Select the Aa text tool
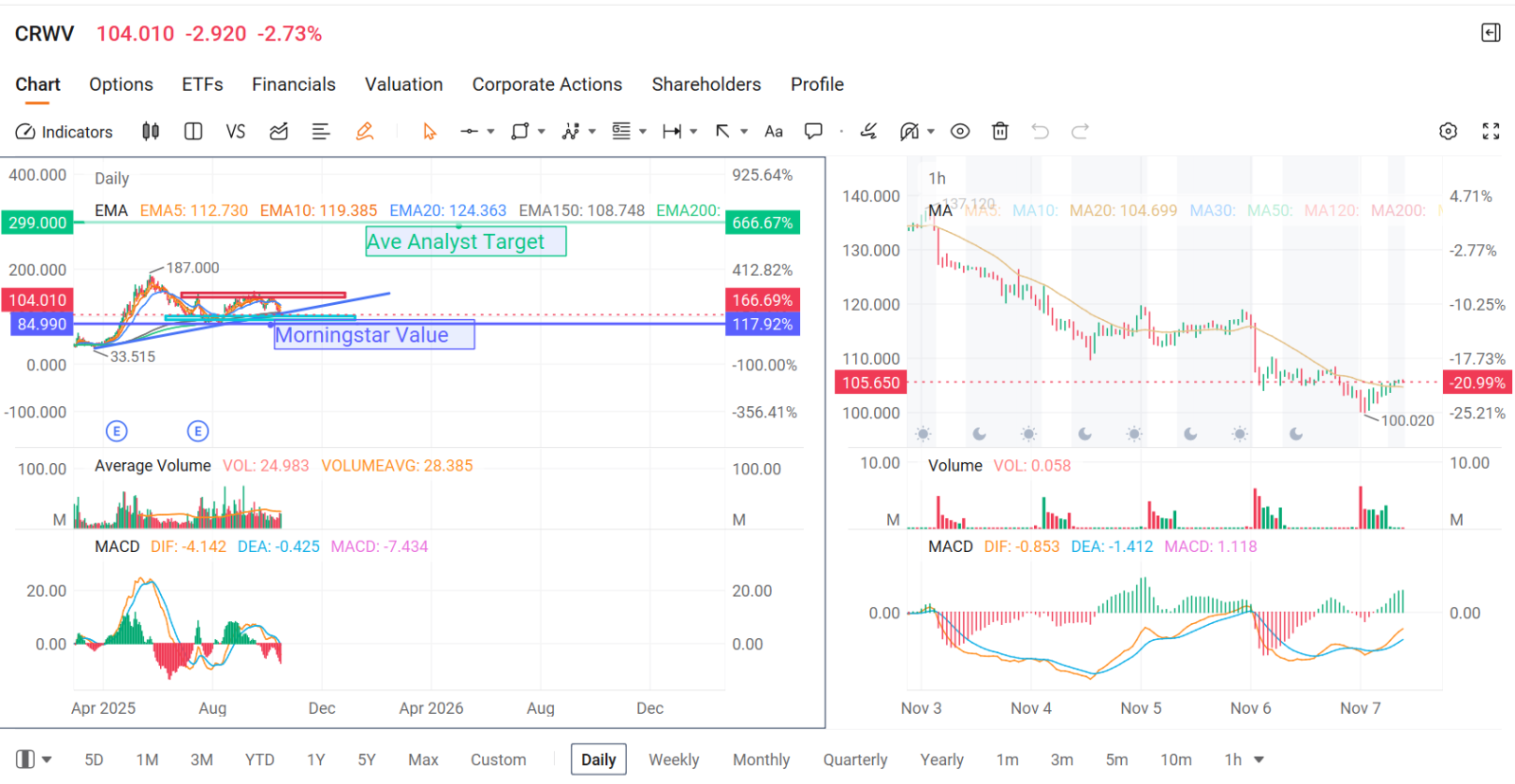 [x=774, y=132]
